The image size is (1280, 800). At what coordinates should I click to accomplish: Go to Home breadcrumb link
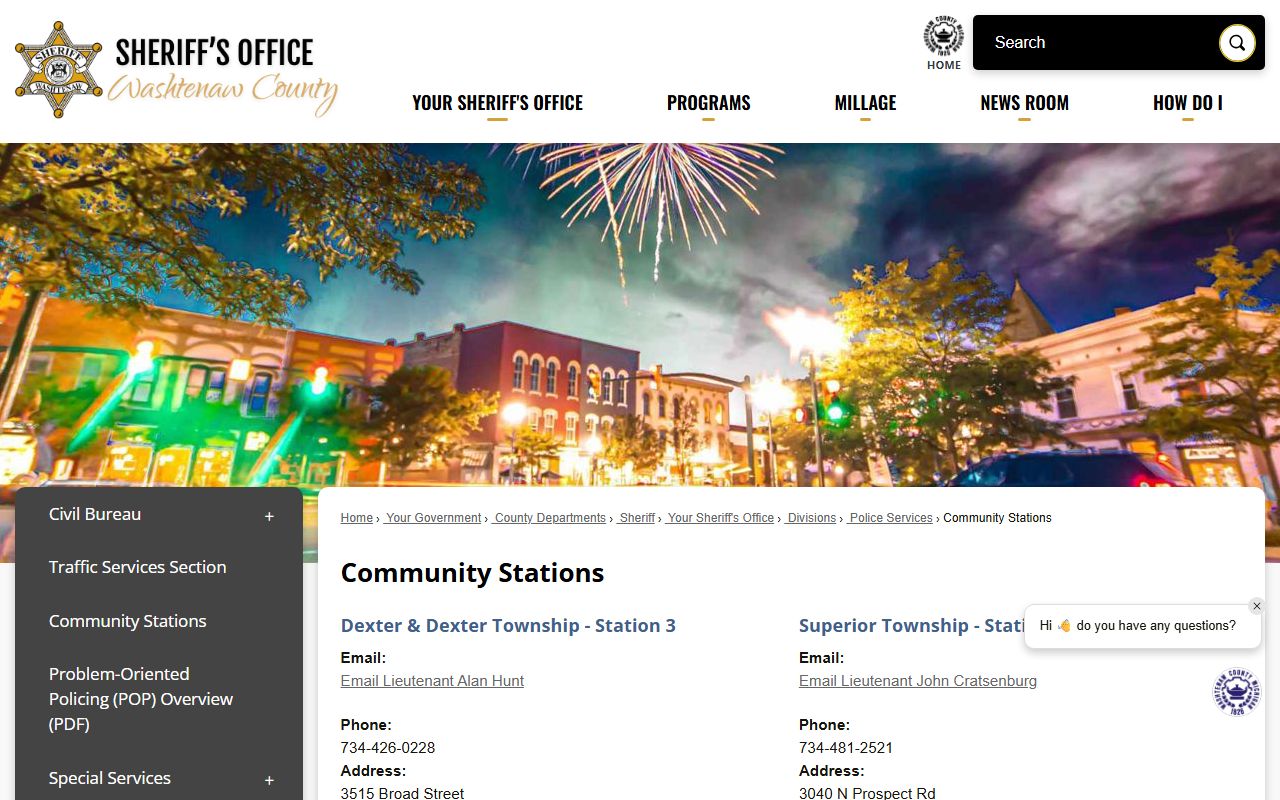(357, 518)
